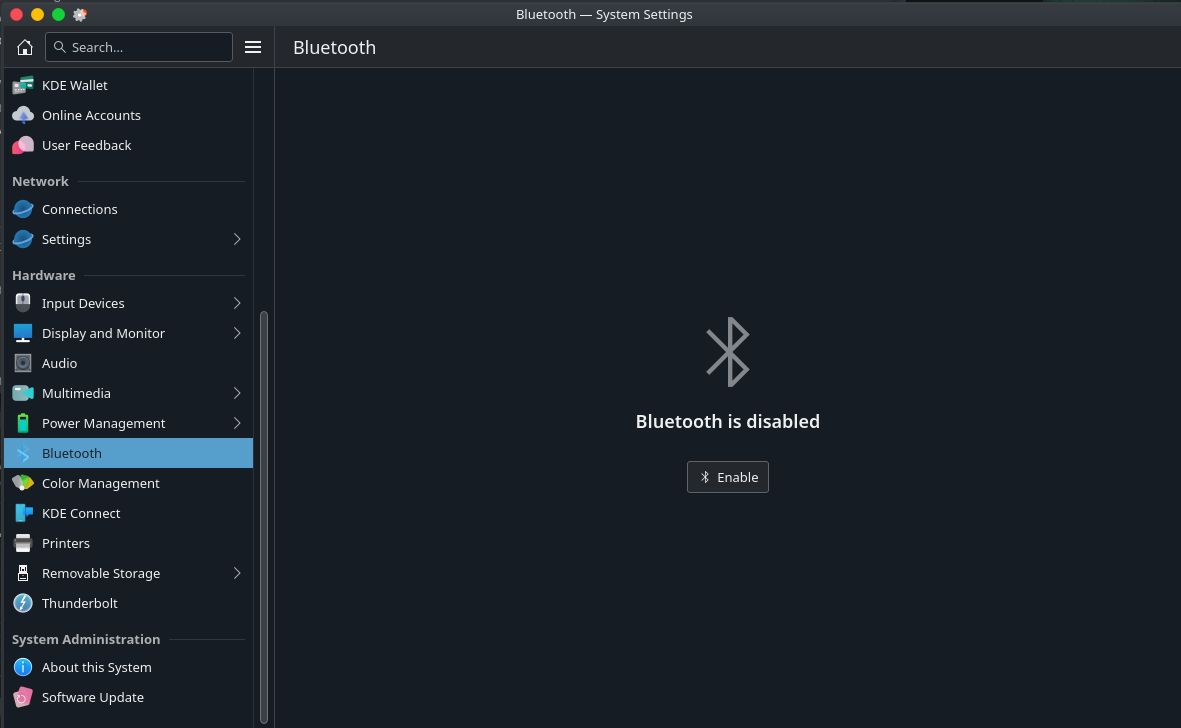Open Online Accounts settings
This screenshot has height=728, width=1181.
tap(129, 115)
